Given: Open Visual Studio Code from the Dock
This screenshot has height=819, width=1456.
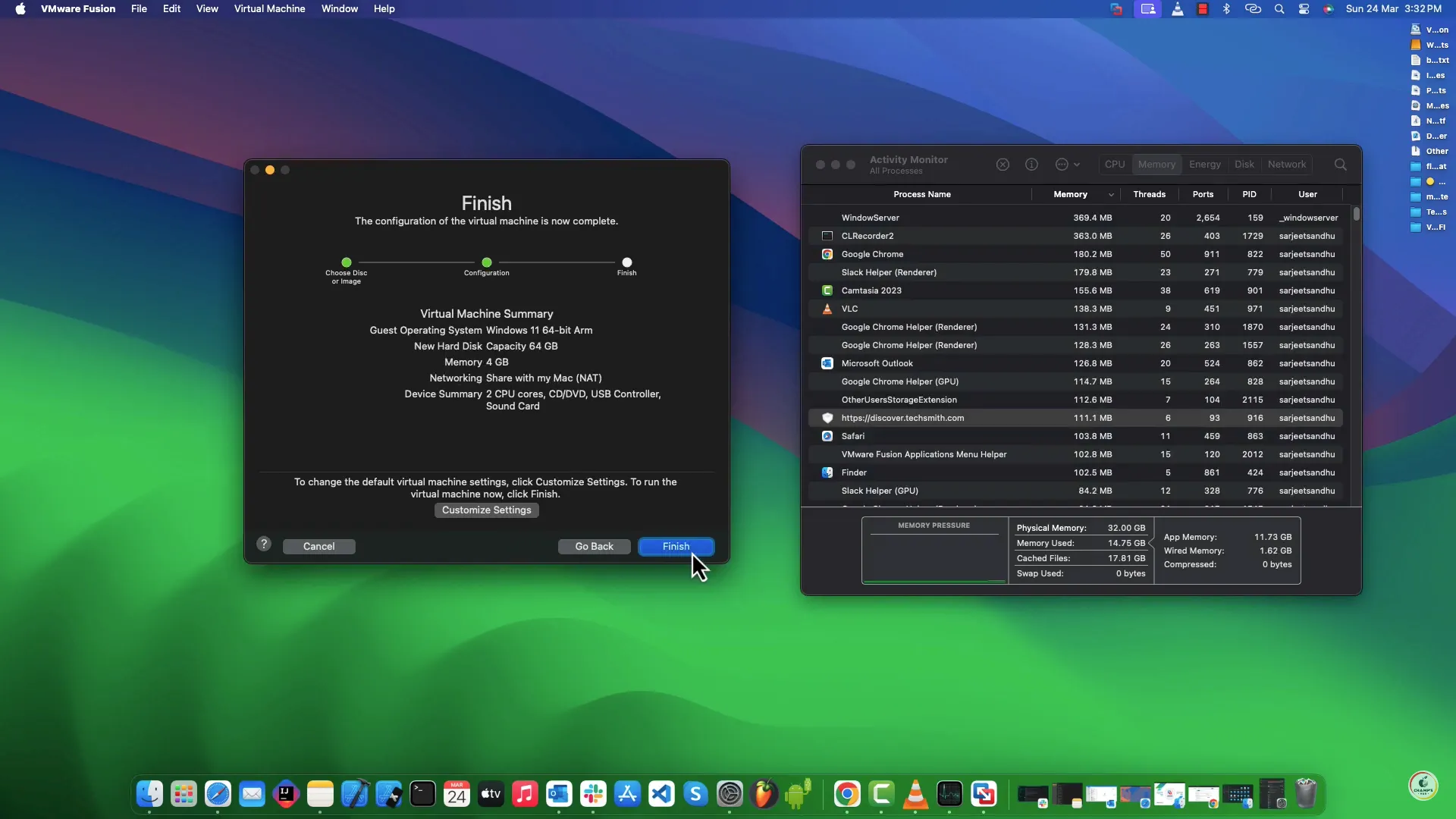Looking at the screenshot, I should (661, 794).
